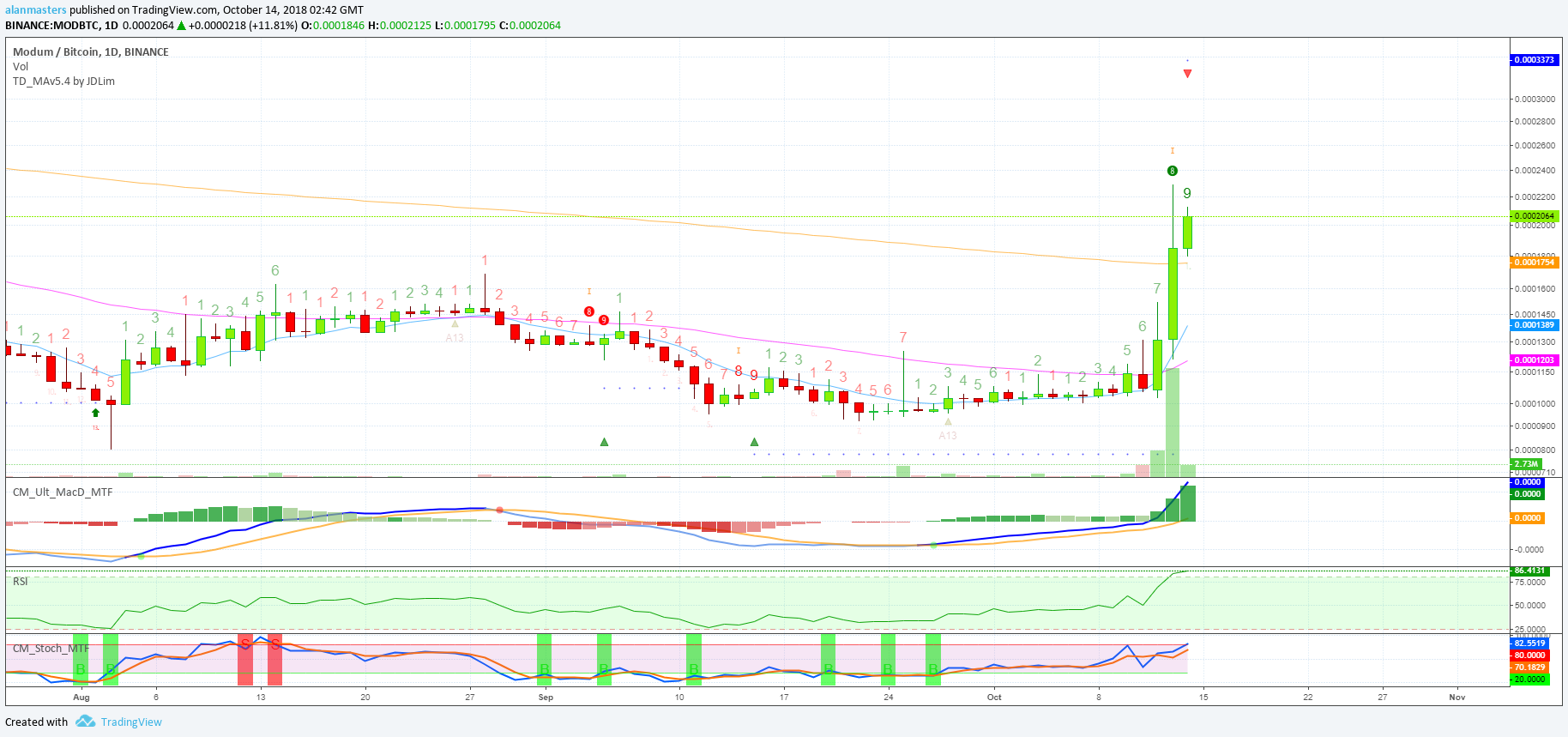Click the RSI pane label
The height and width of the screenshot is (737, 1568).
pos(21,582)
